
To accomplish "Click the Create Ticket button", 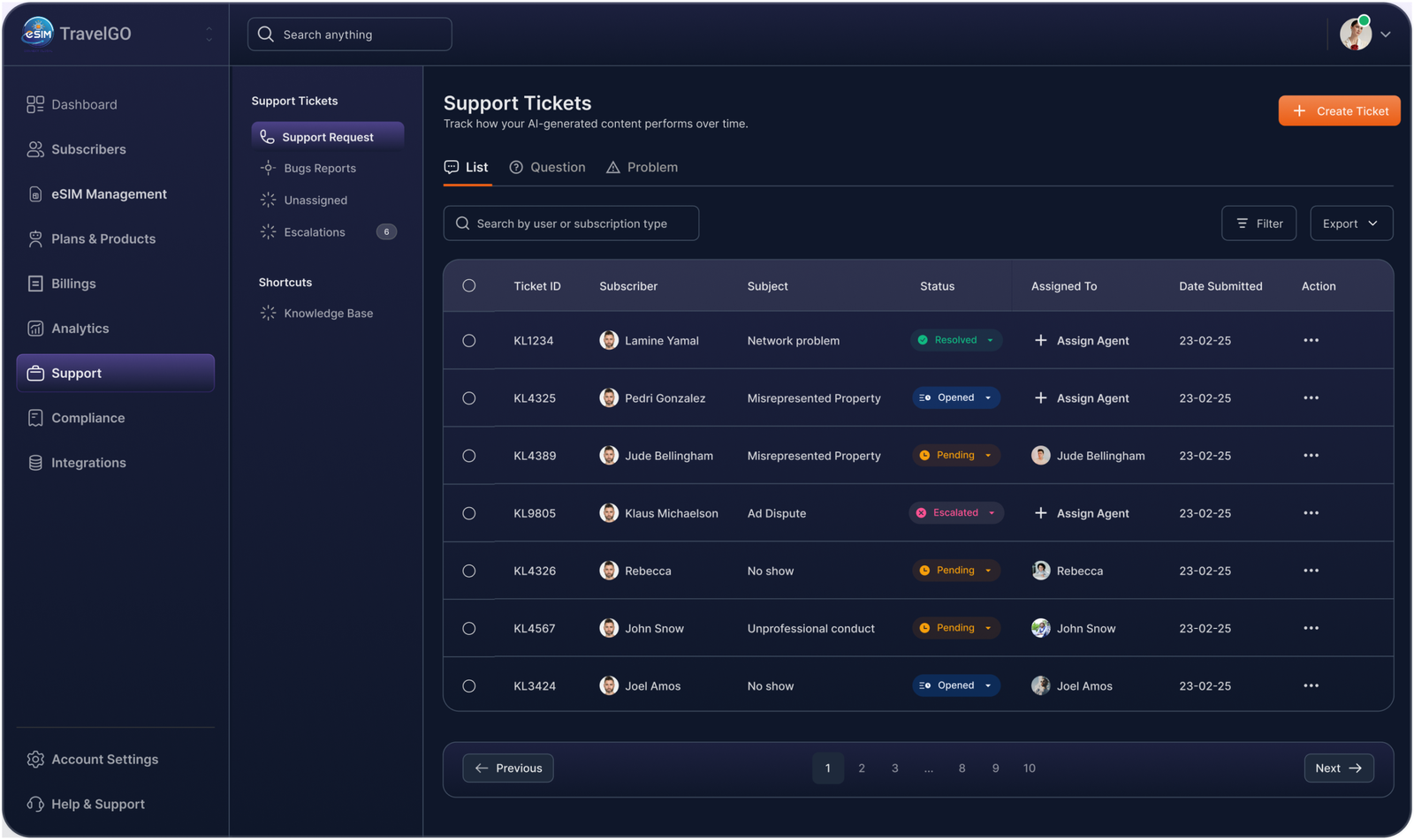I will point(1339,110).
